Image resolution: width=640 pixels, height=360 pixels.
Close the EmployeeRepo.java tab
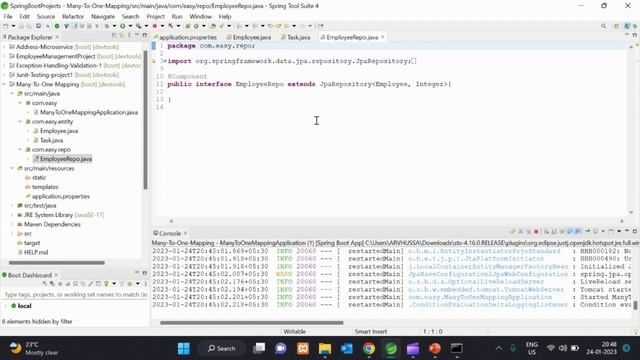382,37
